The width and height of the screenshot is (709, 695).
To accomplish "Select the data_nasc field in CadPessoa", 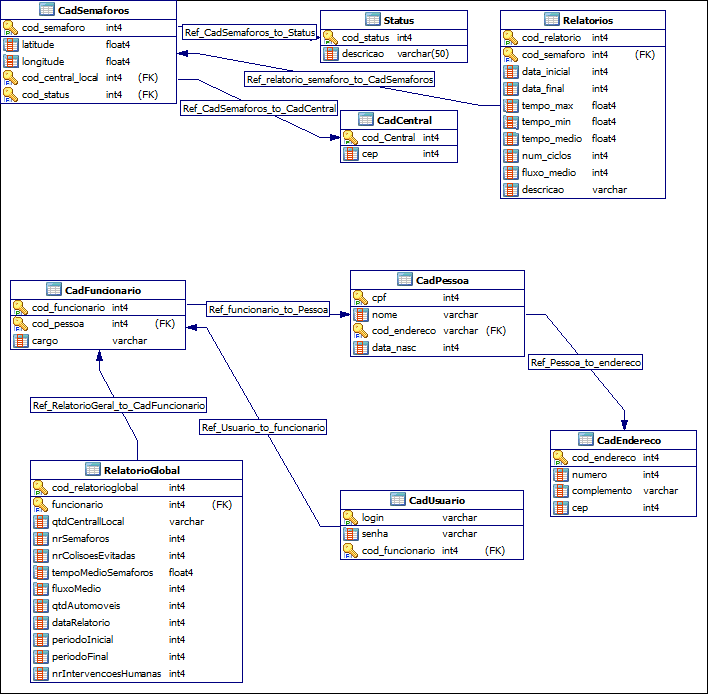I will [394, 348].
